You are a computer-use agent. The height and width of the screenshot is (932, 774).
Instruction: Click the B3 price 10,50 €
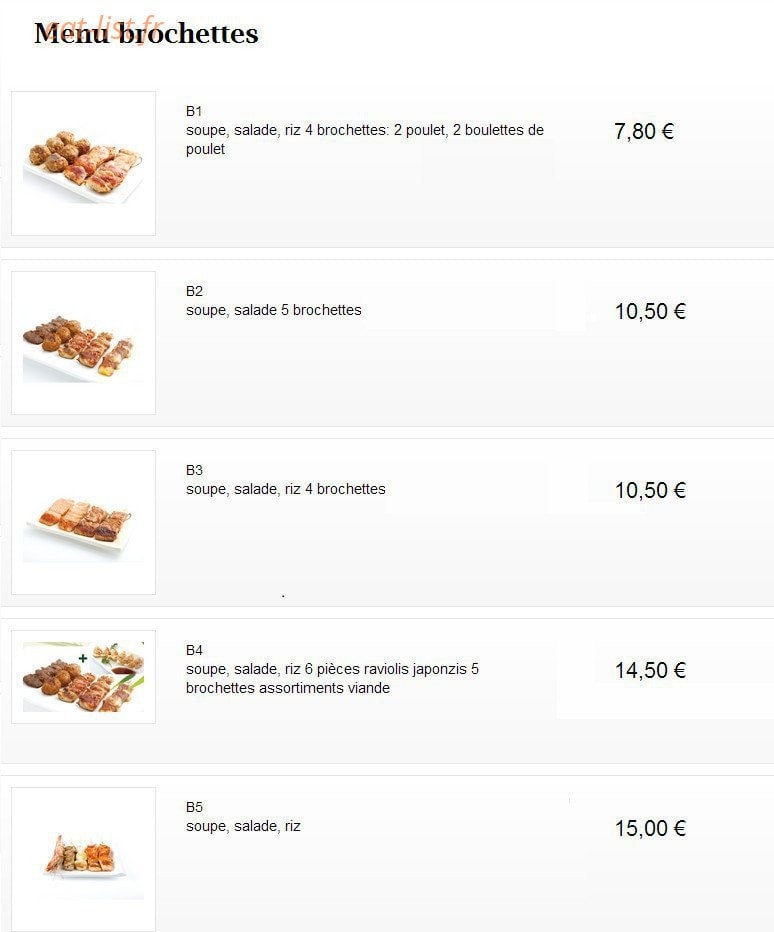click(650, 490)
